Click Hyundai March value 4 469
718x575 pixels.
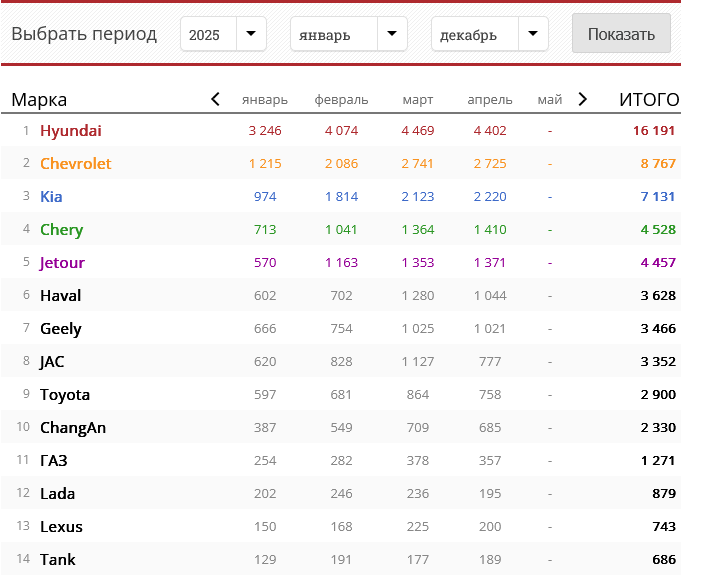pyautogui.click(x=418, y=131)
